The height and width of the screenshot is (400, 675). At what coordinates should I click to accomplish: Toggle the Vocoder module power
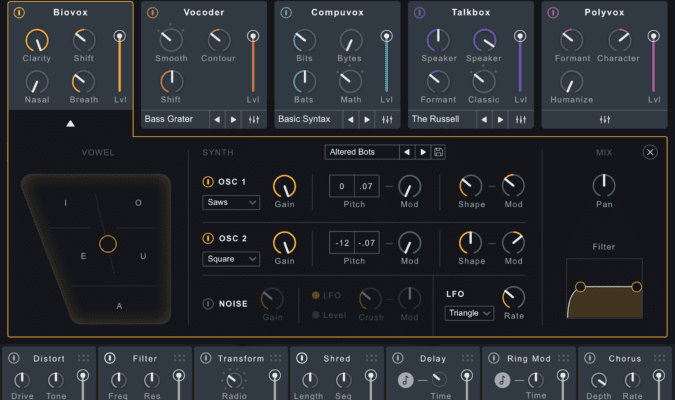152,13
